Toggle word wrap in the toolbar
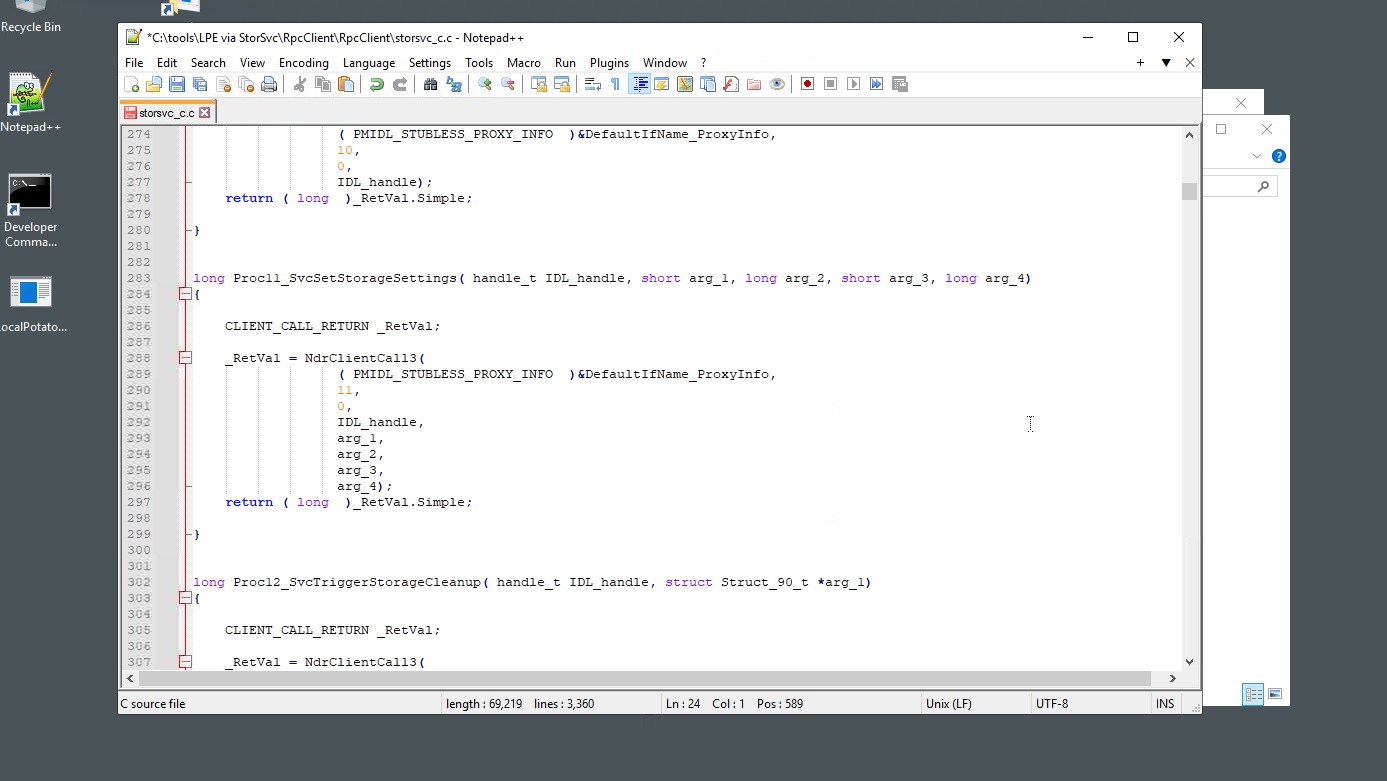Viewport: 1387px width, 781px height. [593, 84]
